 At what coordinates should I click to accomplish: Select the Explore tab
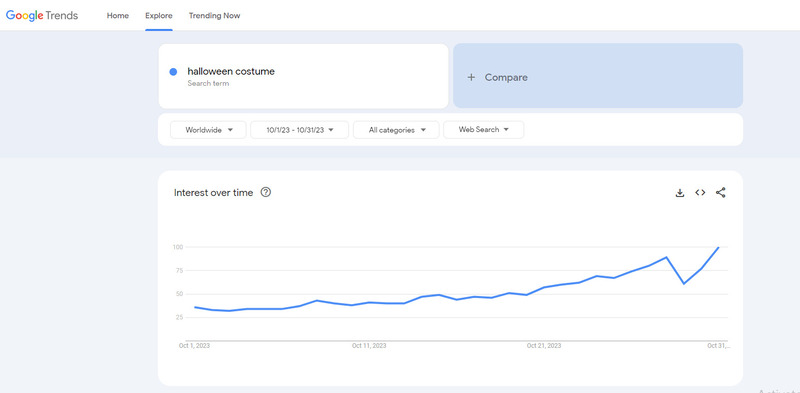pyautogui.click(x=159, y=16)
